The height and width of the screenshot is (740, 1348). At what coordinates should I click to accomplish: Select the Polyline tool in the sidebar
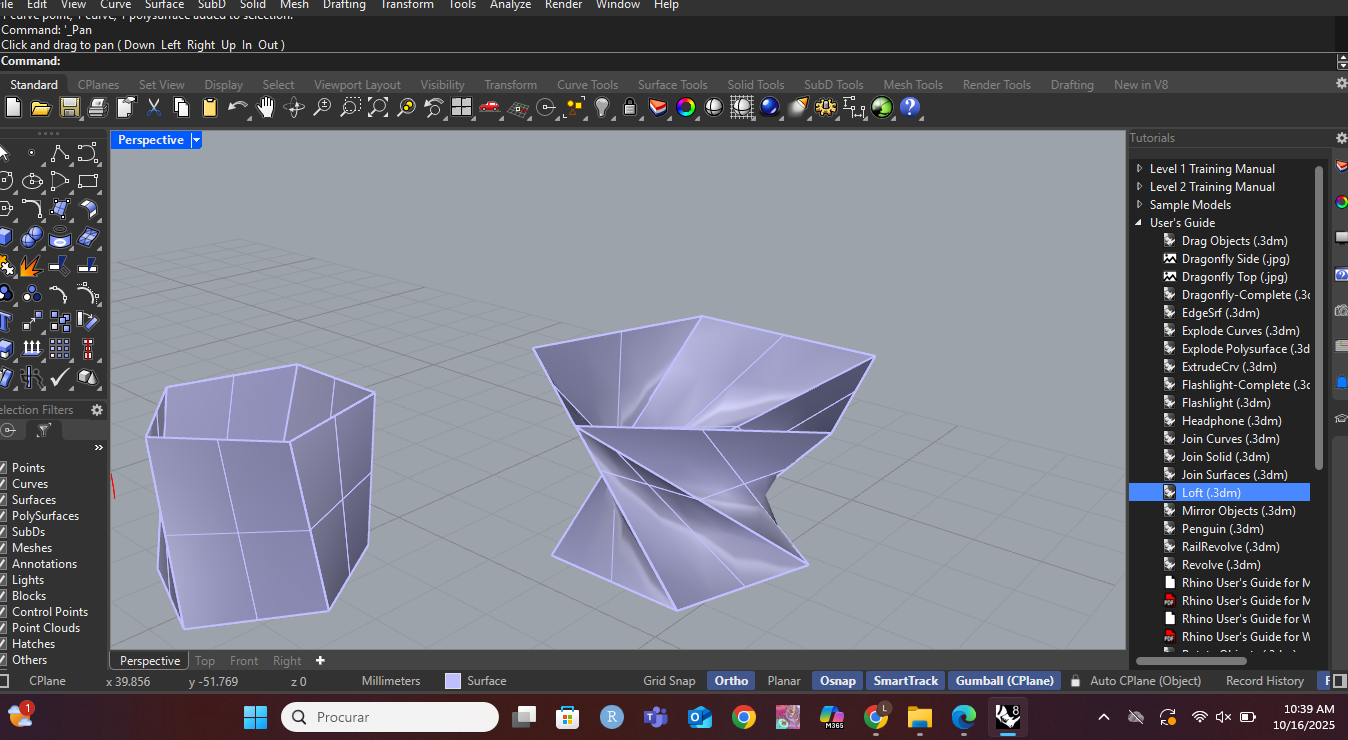(60, 155)
